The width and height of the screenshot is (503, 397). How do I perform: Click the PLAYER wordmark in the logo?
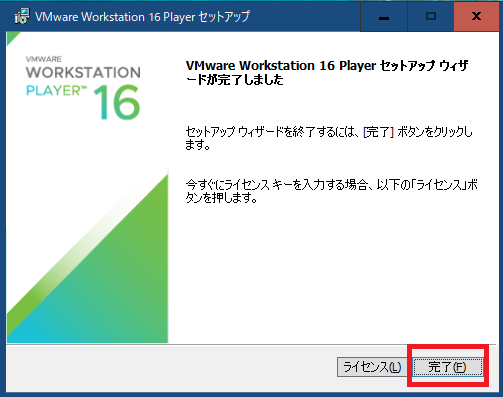coord(56,90)
